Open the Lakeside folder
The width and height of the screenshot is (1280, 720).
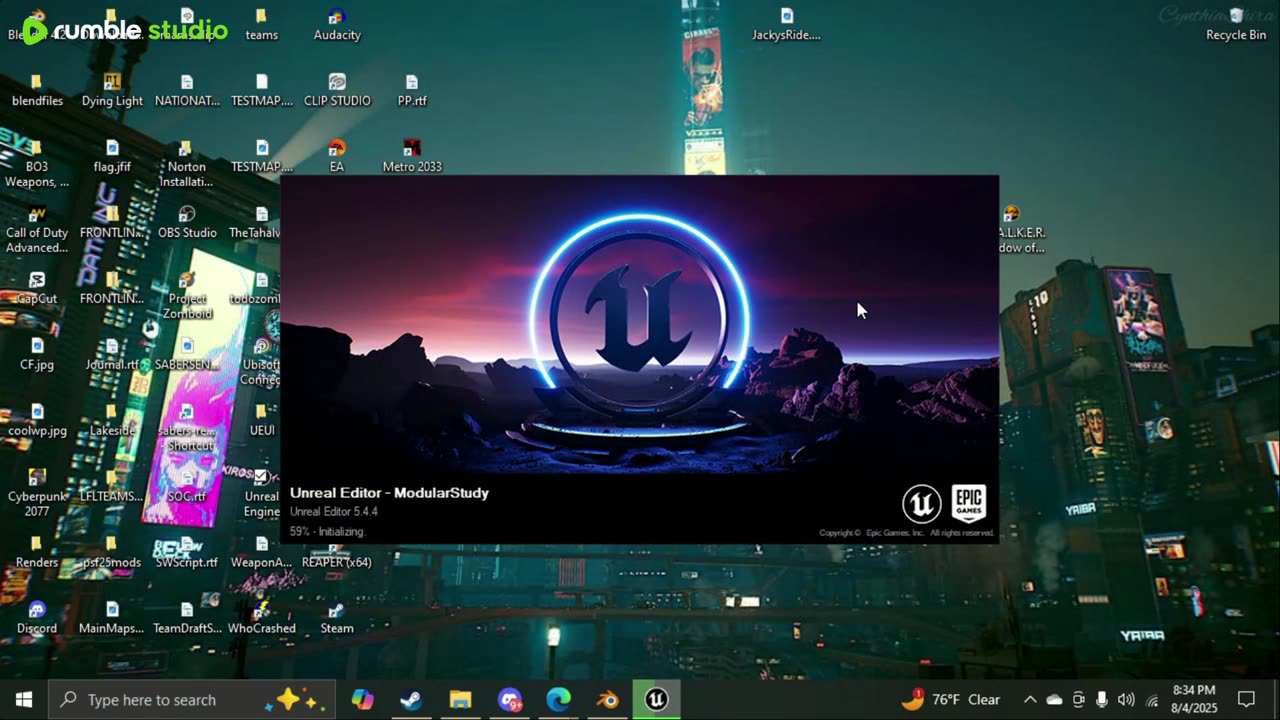click(112, 421)
